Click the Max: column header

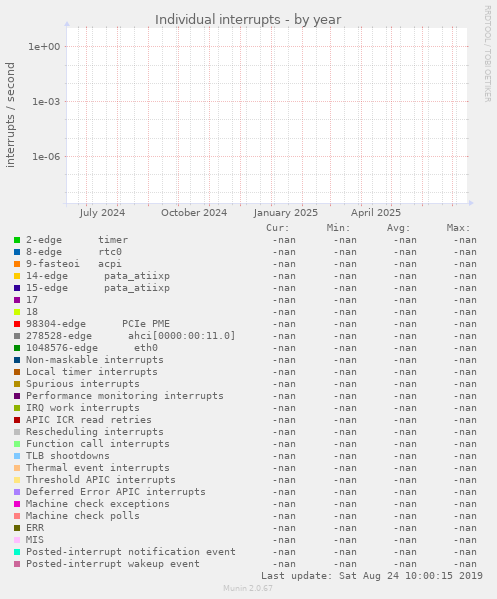[x=458, y=228]
